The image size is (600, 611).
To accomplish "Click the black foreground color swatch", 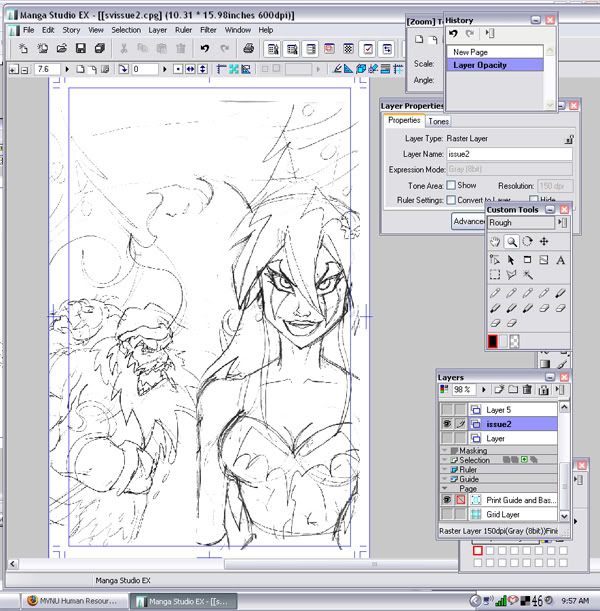I will click(x=494, y=342).
